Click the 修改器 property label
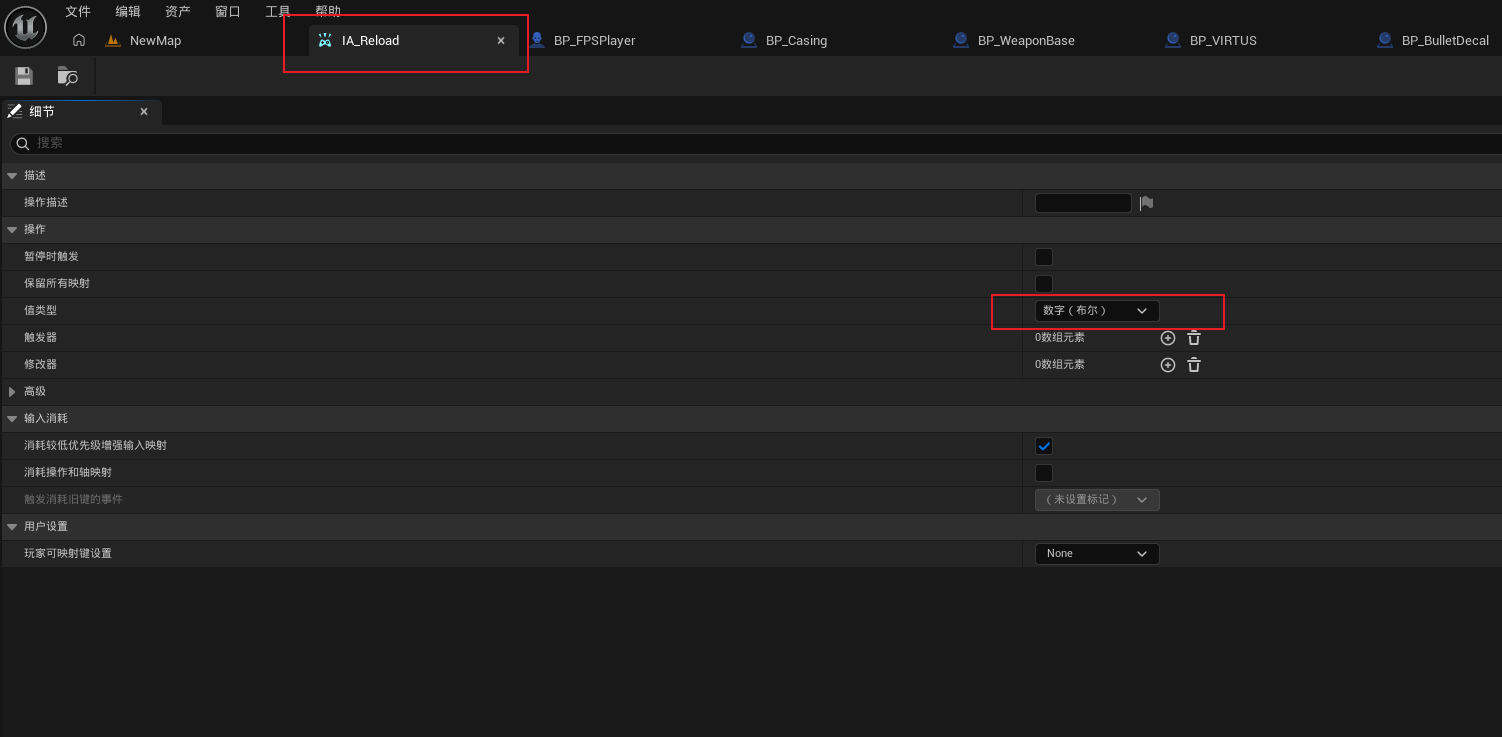1502x737 pixels. click(41, 365)
